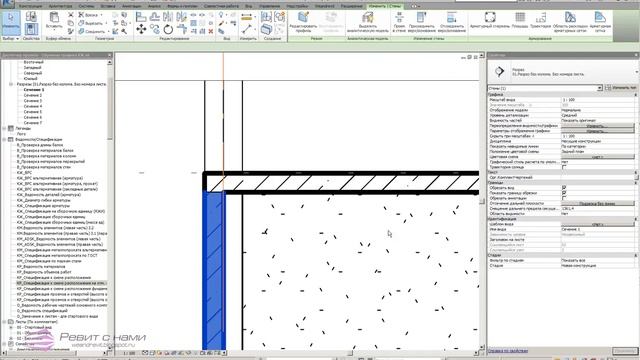Click the Offset tool icon
The height and width of the screenshot is (360, 640).
155,17
